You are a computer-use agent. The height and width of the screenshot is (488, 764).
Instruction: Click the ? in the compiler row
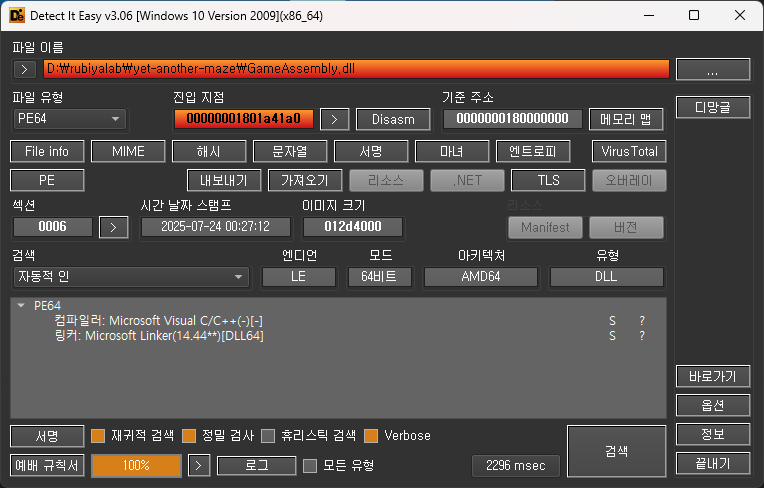point(642,321)
